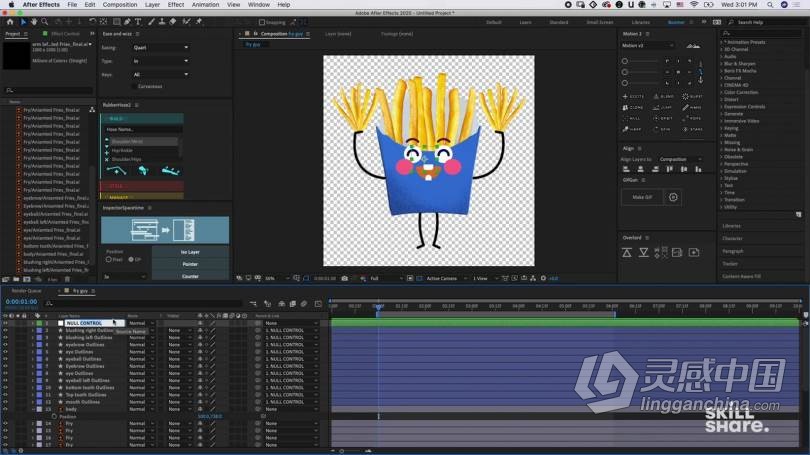Viewport: 810px width, 455px height.
Task: Open the Easing dropdown showing Quart
Action: (x=161, y=48)
